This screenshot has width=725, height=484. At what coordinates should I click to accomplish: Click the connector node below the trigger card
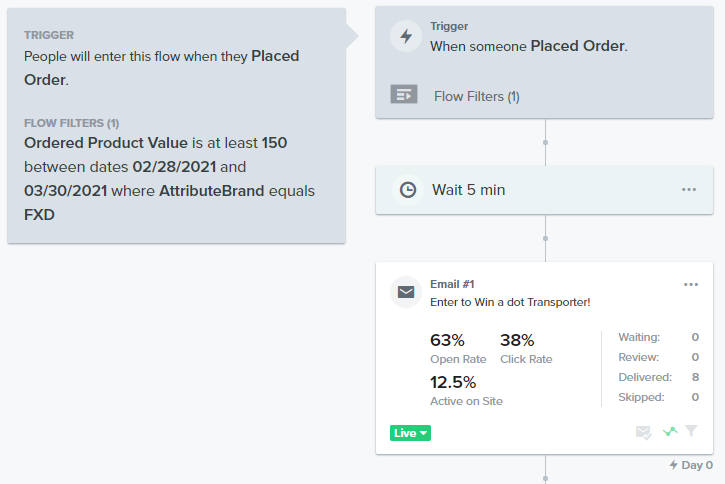tap(545, 142)
